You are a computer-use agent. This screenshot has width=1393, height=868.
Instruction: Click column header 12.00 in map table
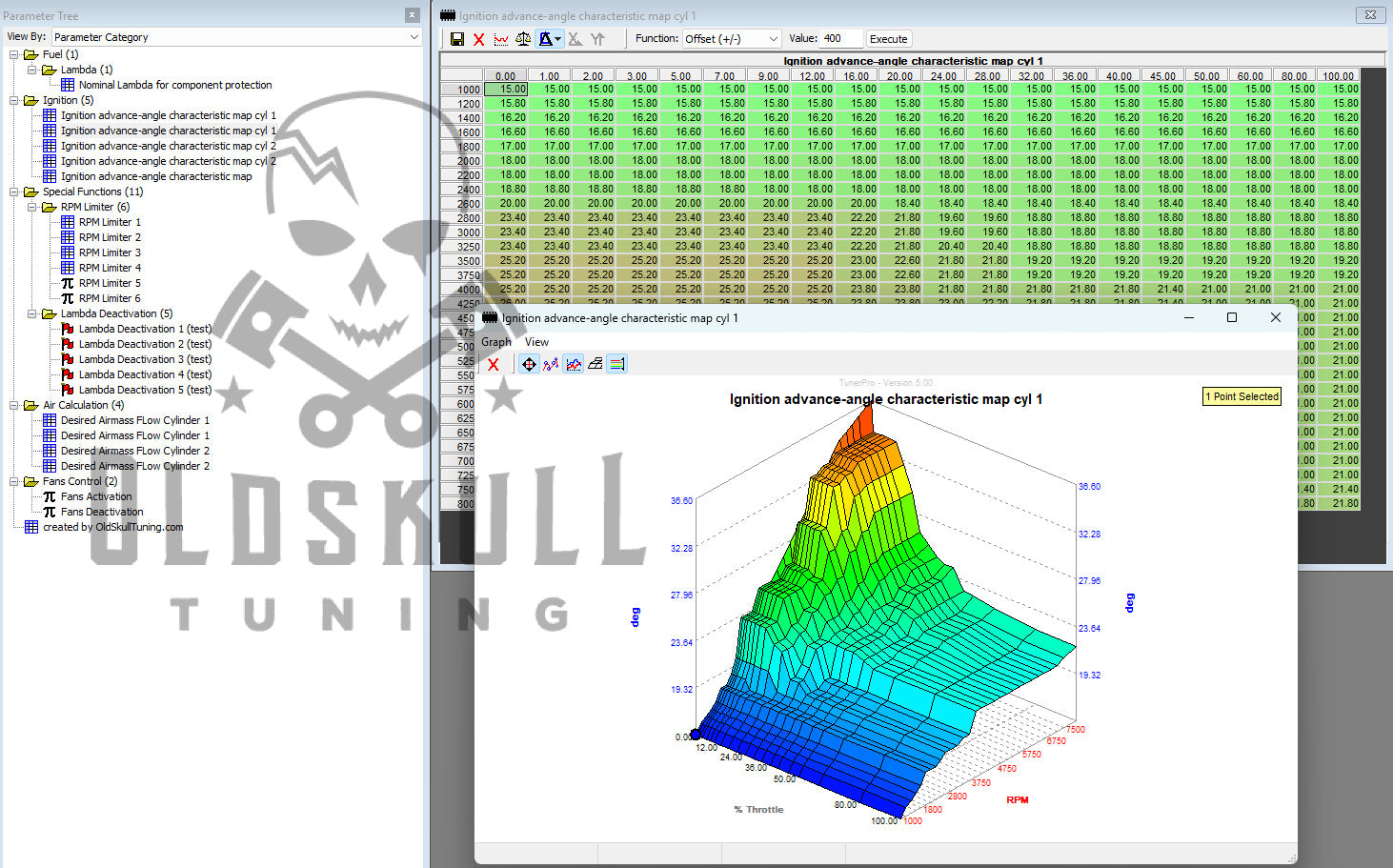pos(812,75)
